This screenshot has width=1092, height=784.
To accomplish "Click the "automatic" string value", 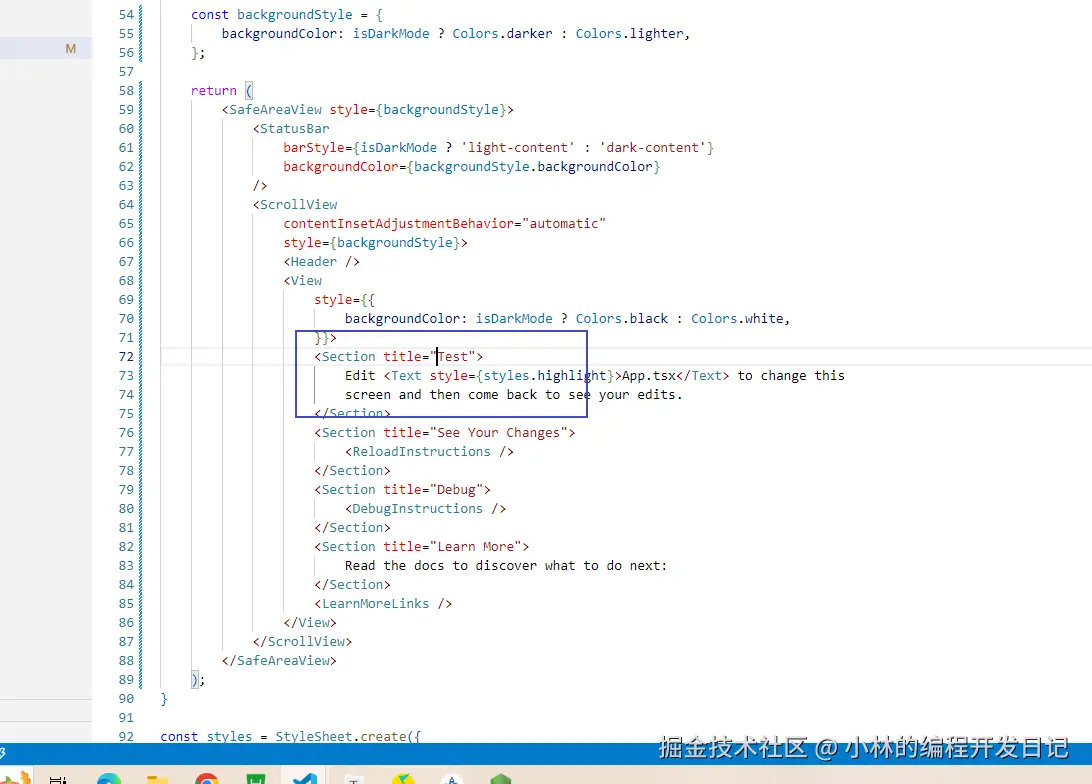I will click(x=564, y=224).
